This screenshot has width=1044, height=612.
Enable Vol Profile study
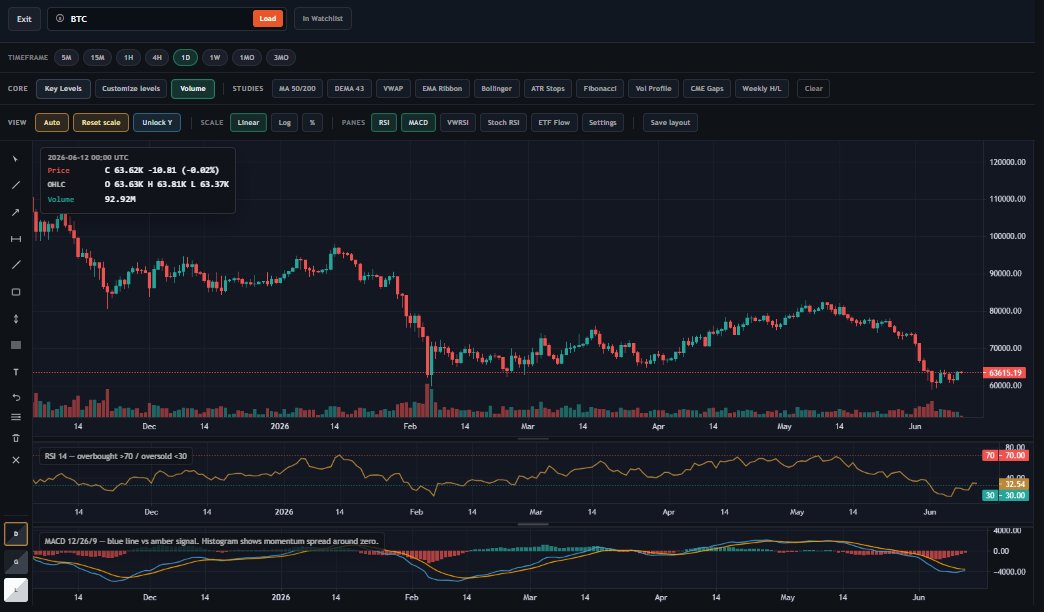[x=653, y=89]
